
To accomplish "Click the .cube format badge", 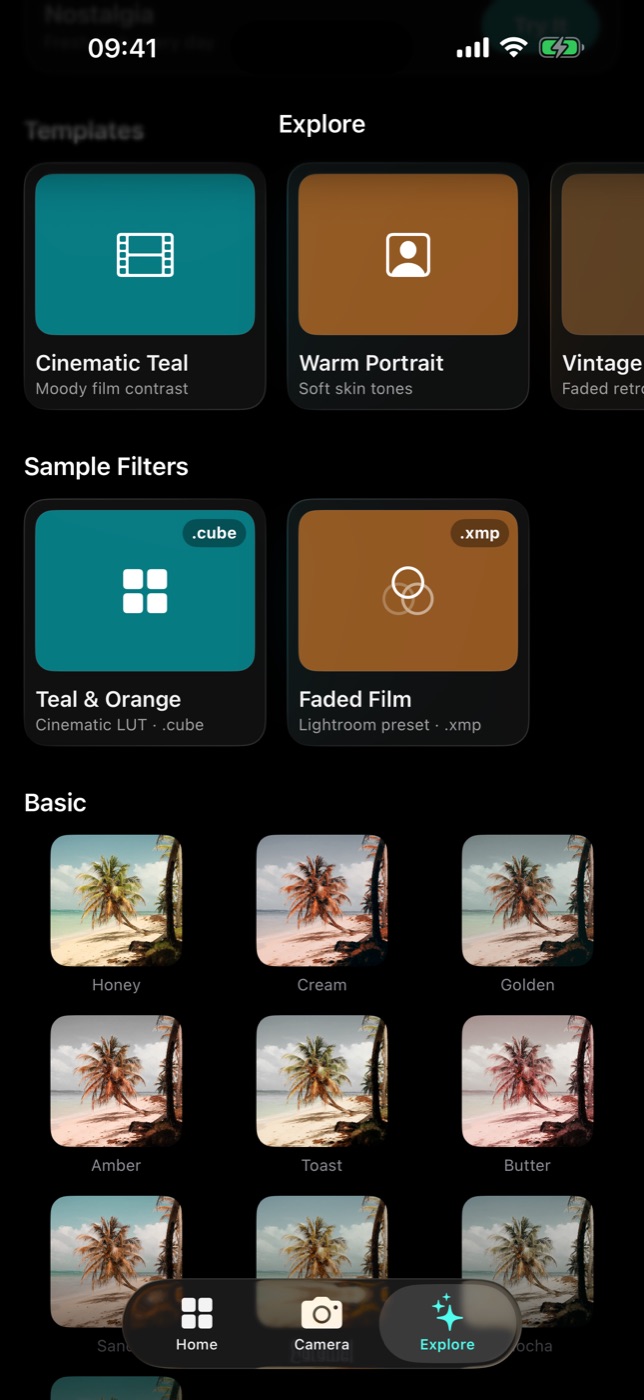I will tap(214, 533).
